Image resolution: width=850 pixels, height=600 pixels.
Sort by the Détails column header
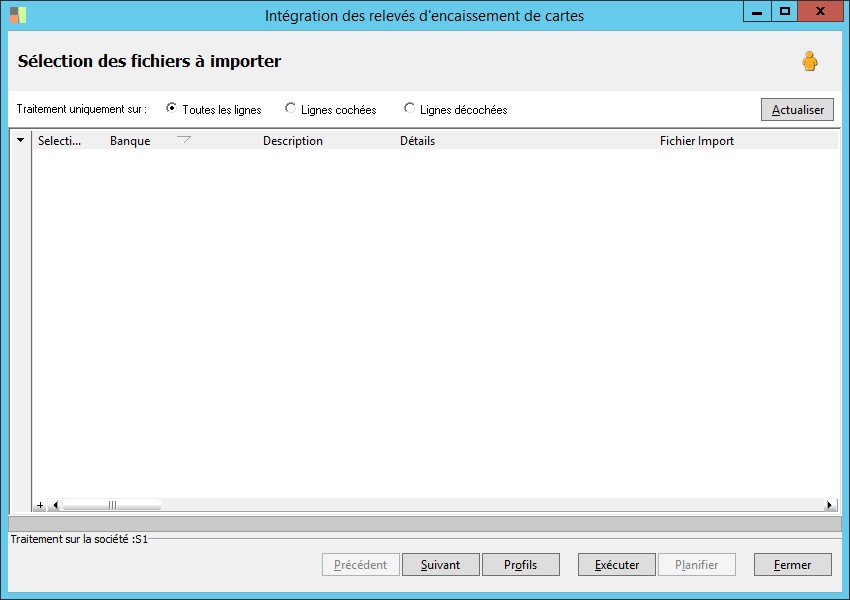[417, 140]
